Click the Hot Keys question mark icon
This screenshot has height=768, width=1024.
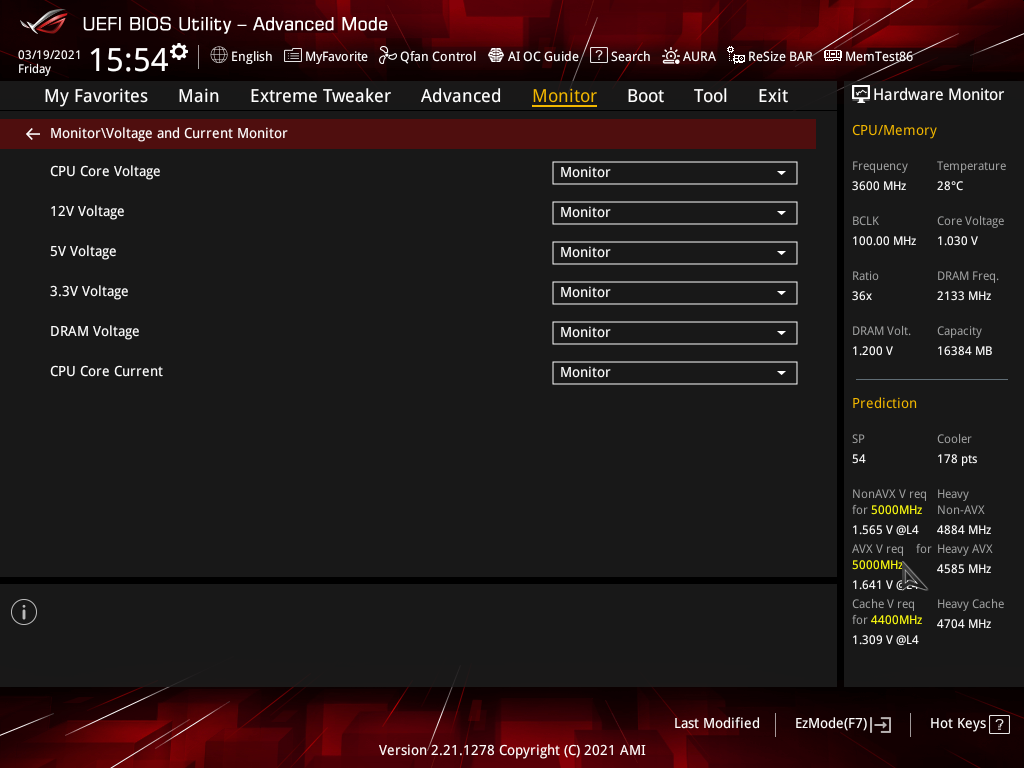999,724
